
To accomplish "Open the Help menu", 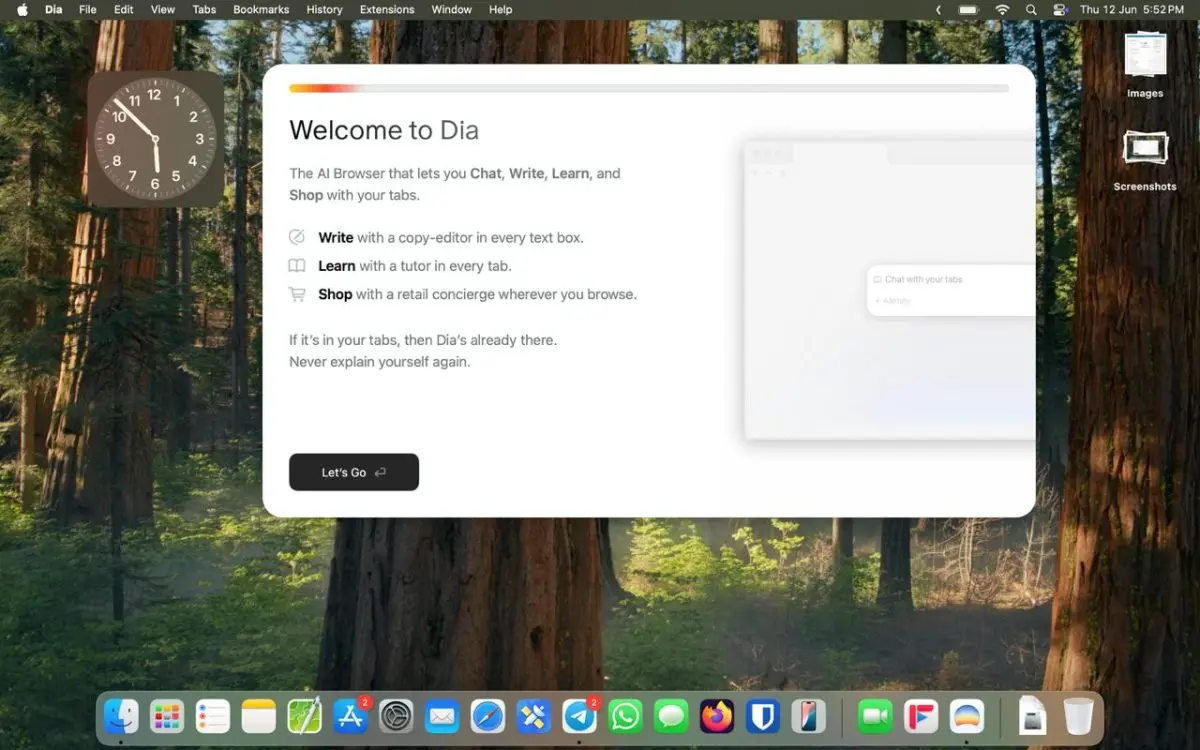I will tap(500, 10).
